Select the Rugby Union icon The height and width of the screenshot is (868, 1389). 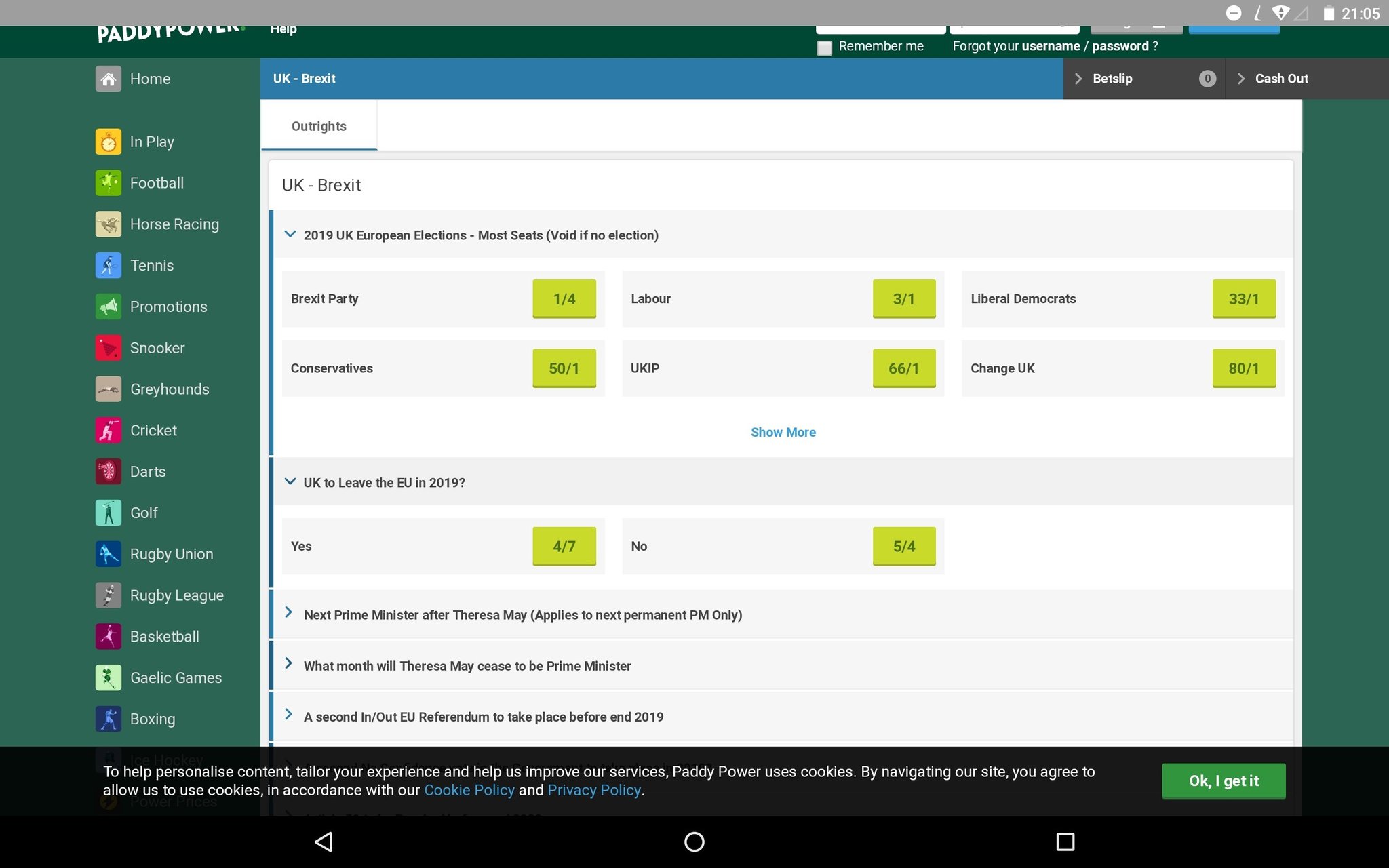pyautogui.click(x=109, y=554)
